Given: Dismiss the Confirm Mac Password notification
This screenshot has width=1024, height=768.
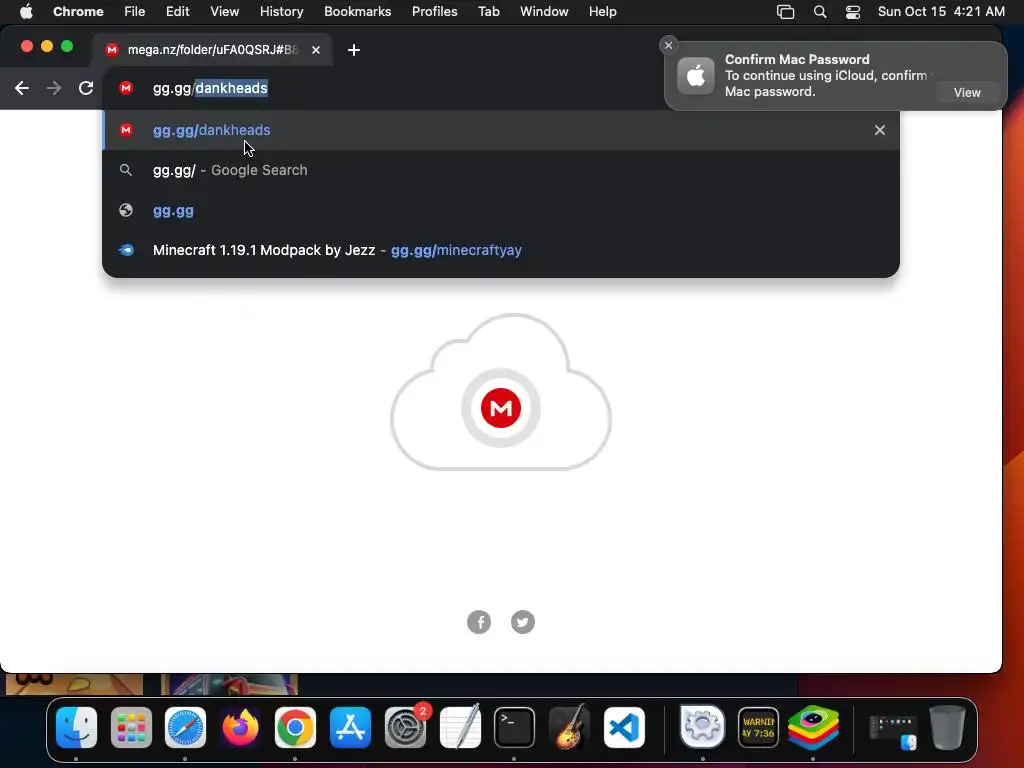Looking at the screenshot, I should click(x=668, y=45).
